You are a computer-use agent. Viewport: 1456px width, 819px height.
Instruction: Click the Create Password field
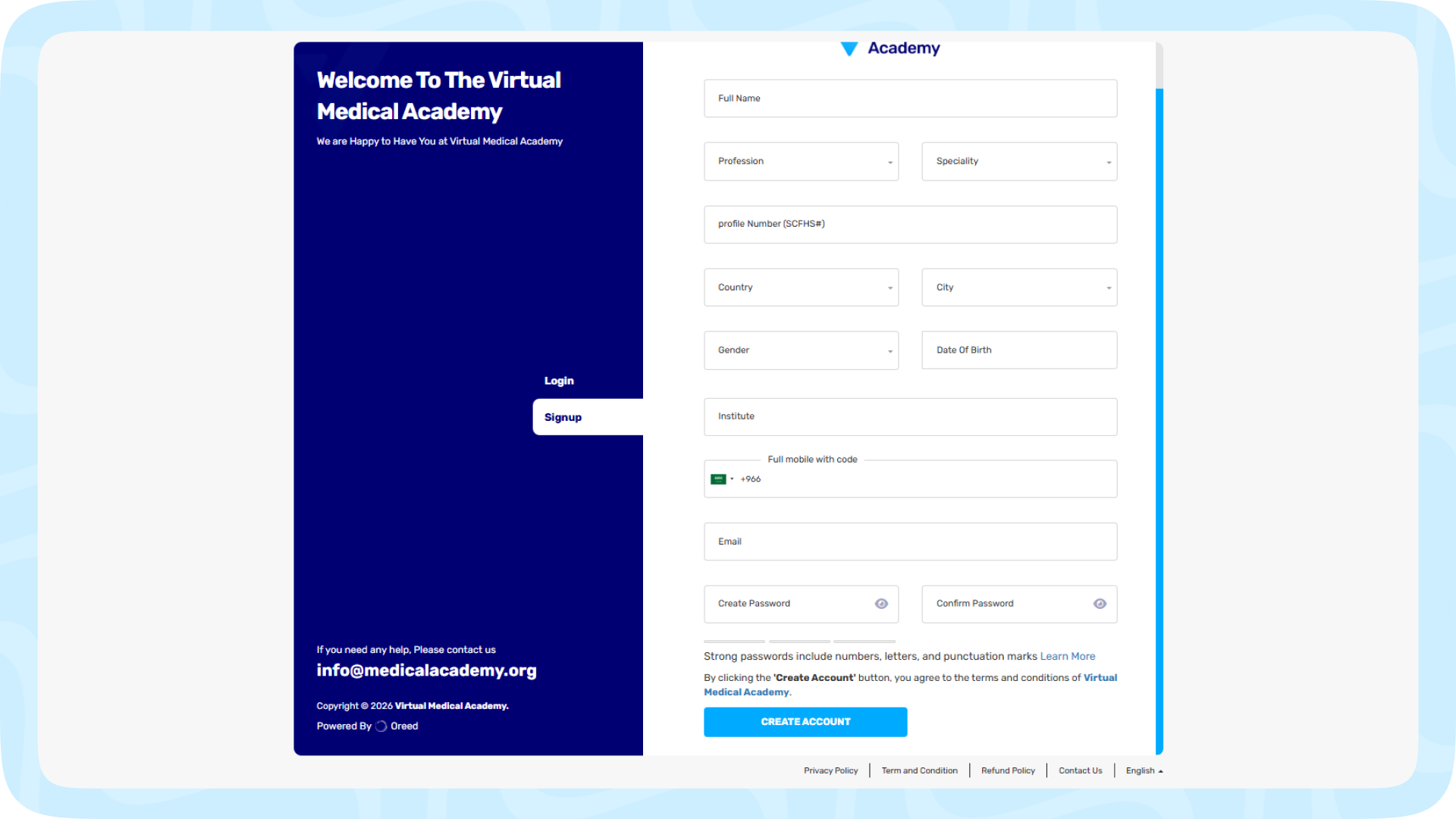(801, 604)
